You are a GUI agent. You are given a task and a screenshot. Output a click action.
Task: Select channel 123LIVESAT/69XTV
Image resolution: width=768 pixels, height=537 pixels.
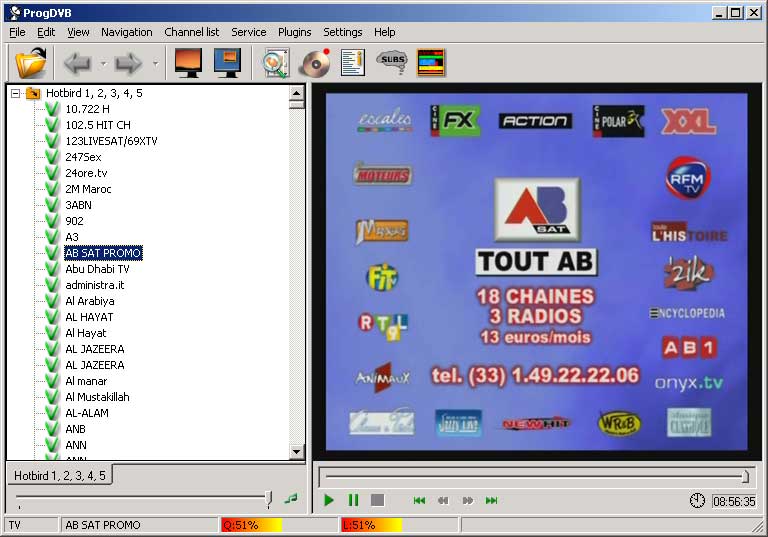point(111,141)
